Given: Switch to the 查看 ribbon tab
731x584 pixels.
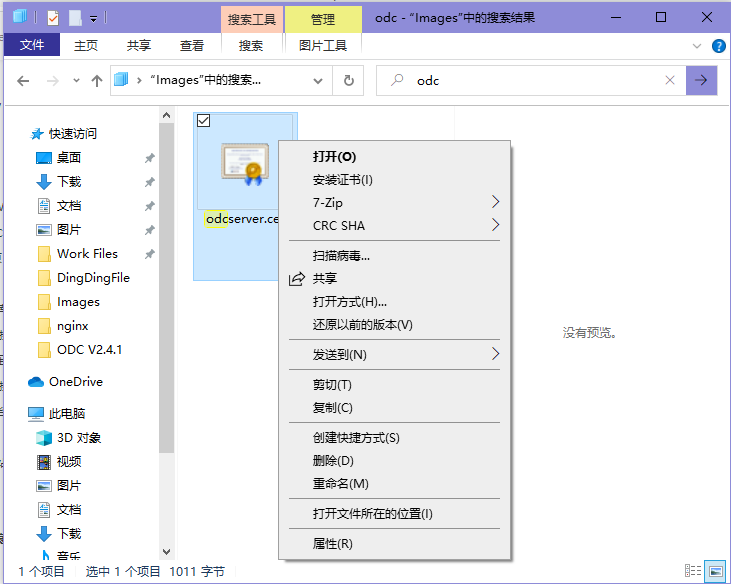Looking at the screenshot, I should tap(192, 46).
